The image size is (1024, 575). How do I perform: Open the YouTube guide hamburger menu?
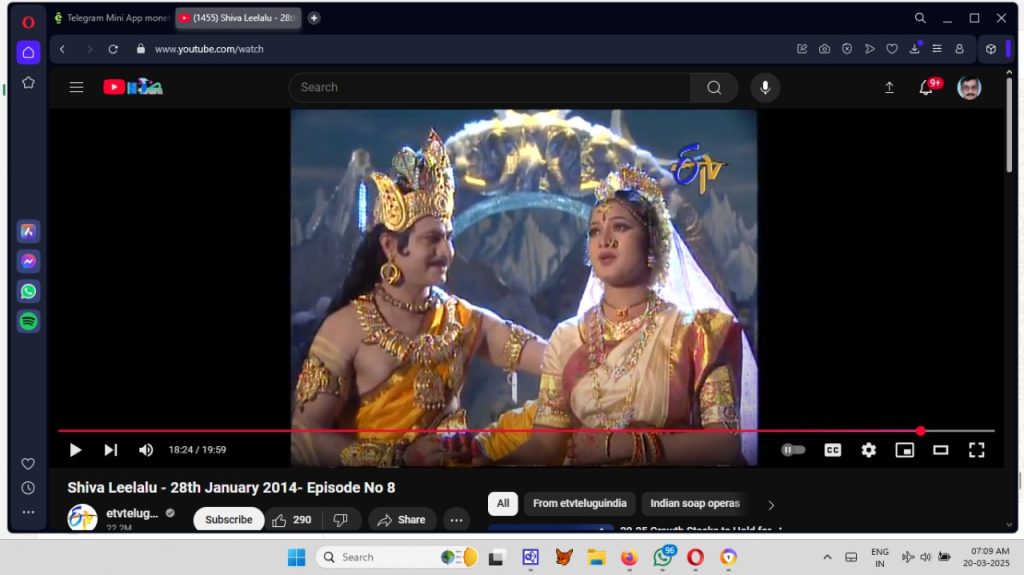point(76,87)
